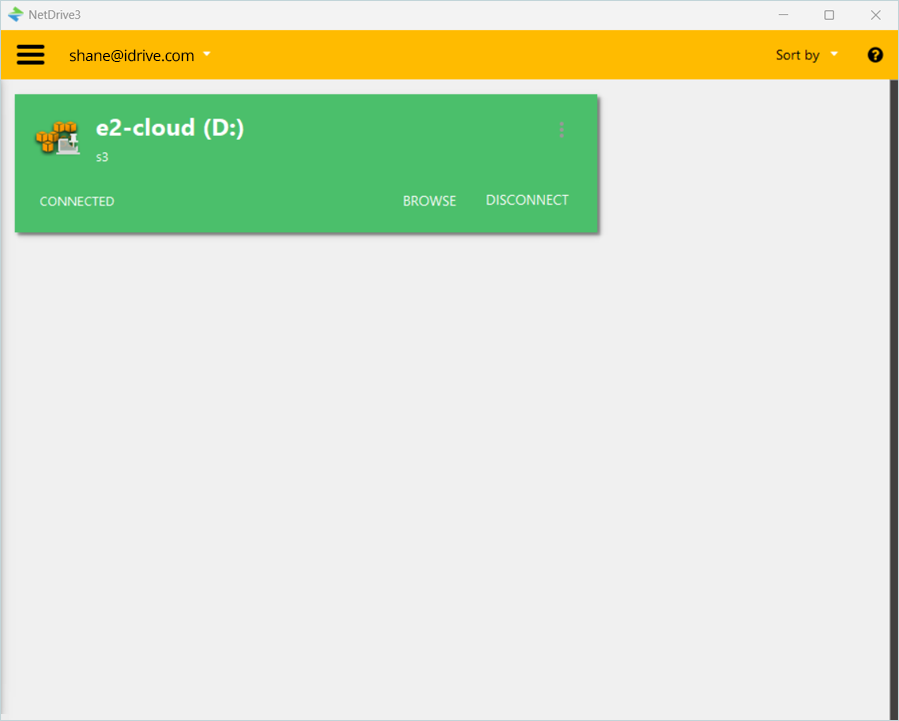Open the three-dot options on e2-cloud
The width and height of the screenshot is (899, 721).
pyautogui.click(x=561, y=130)
